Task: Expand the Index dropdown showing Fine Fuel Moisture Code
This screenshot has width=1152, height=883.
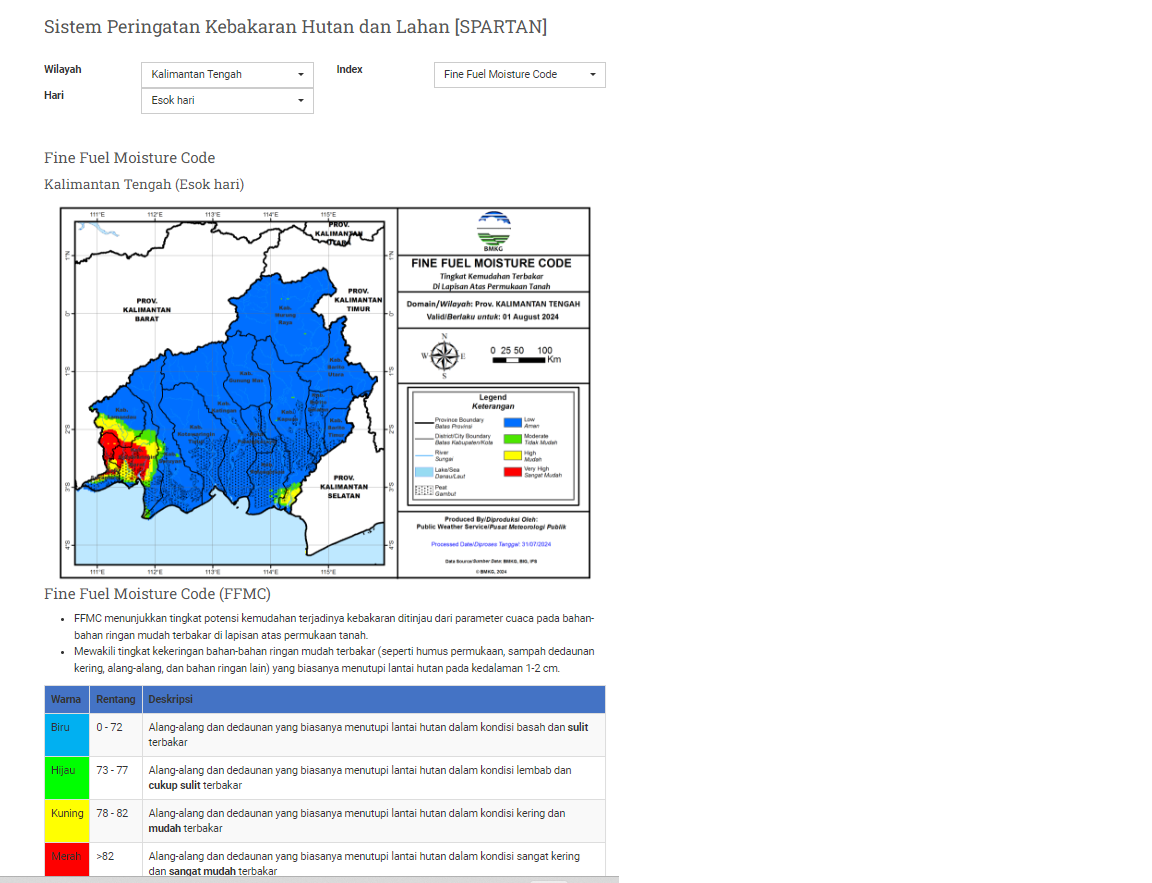Action: [x=519, y=75]
